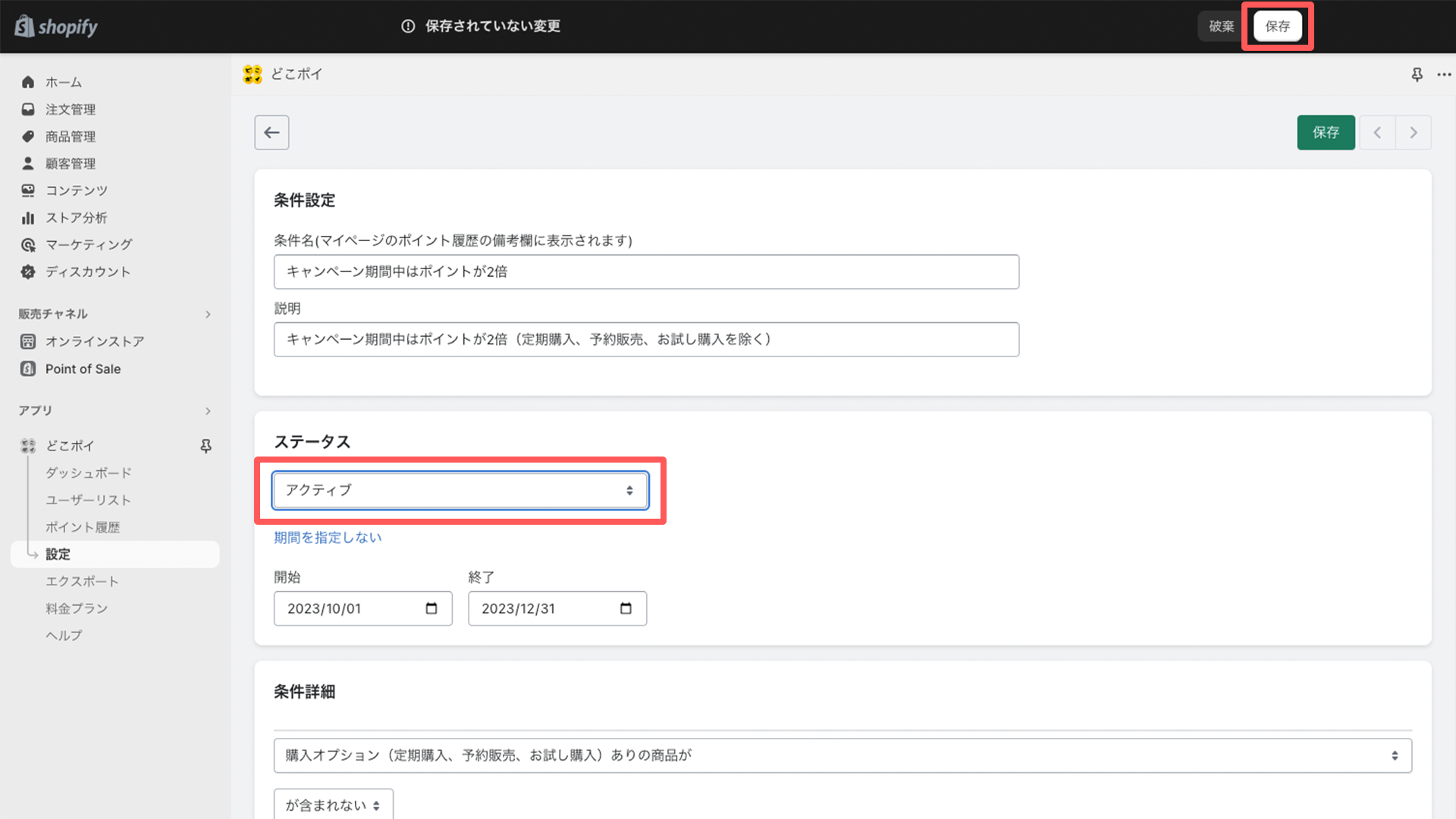The height and width of the screenshot is (819, 1456).
Task: Click the 商品管理 tag icon
Action: (x=28, y=136)
